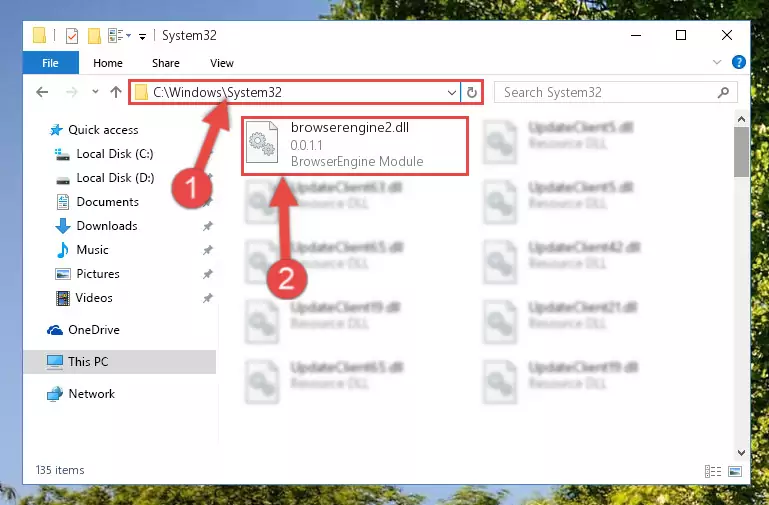
Task: Go up one folder level with the up arrow
Action: coord(116,92)
